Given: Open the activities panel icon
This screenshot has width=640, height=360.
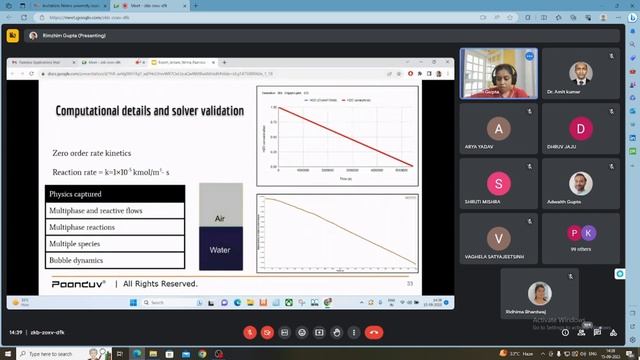Looking at the screenshot, I should tap(613, 333).
